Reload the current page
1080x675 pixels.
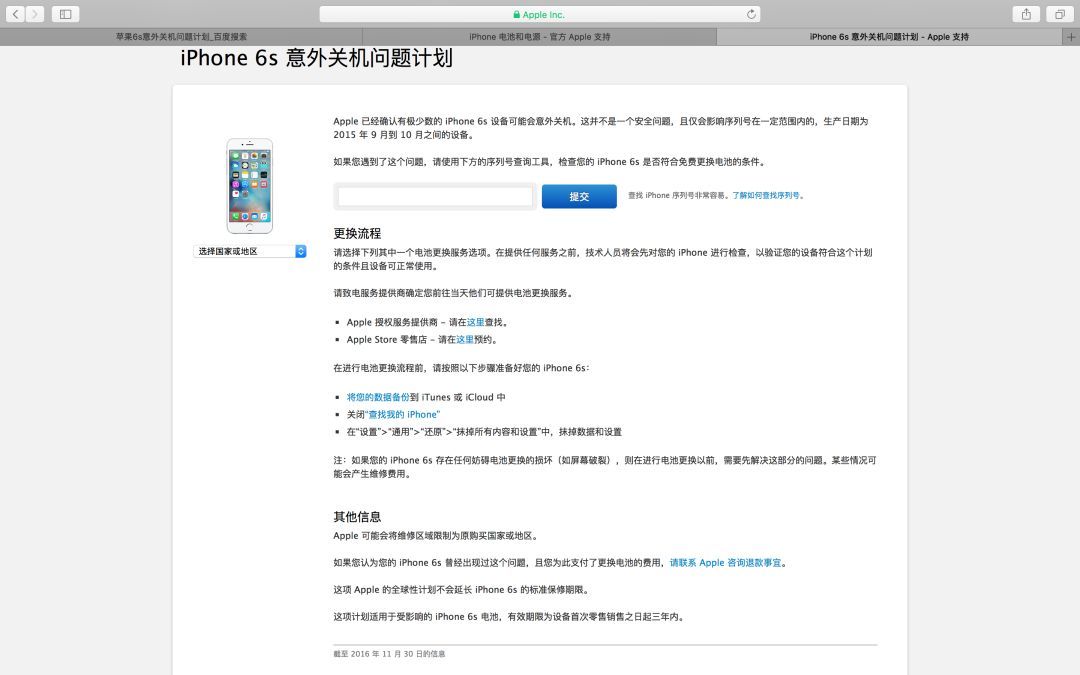[x=751, y=14]
